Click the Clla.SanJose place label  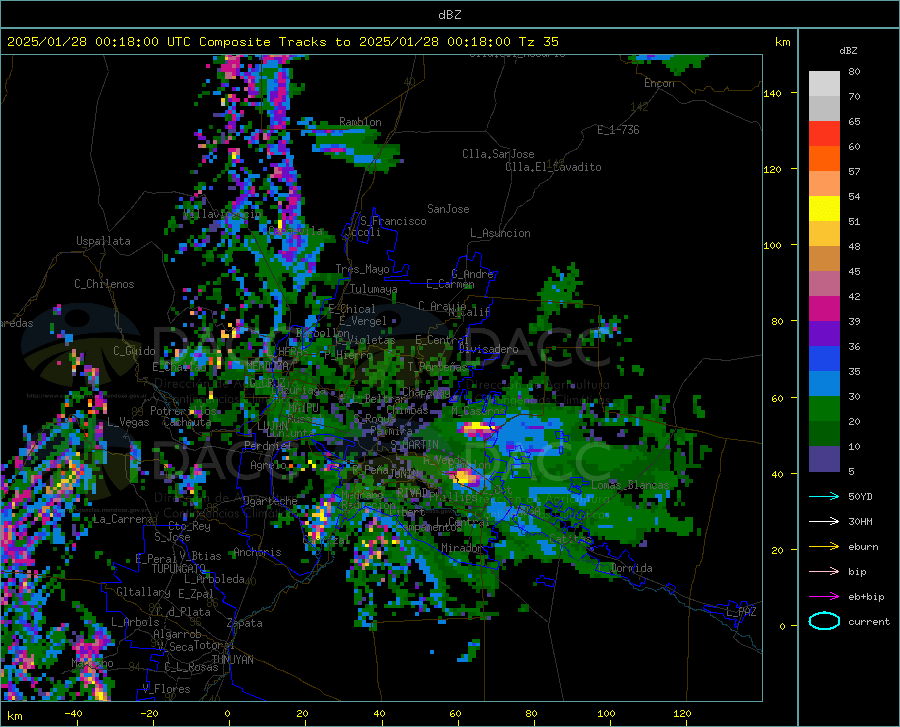pos(498,154)
